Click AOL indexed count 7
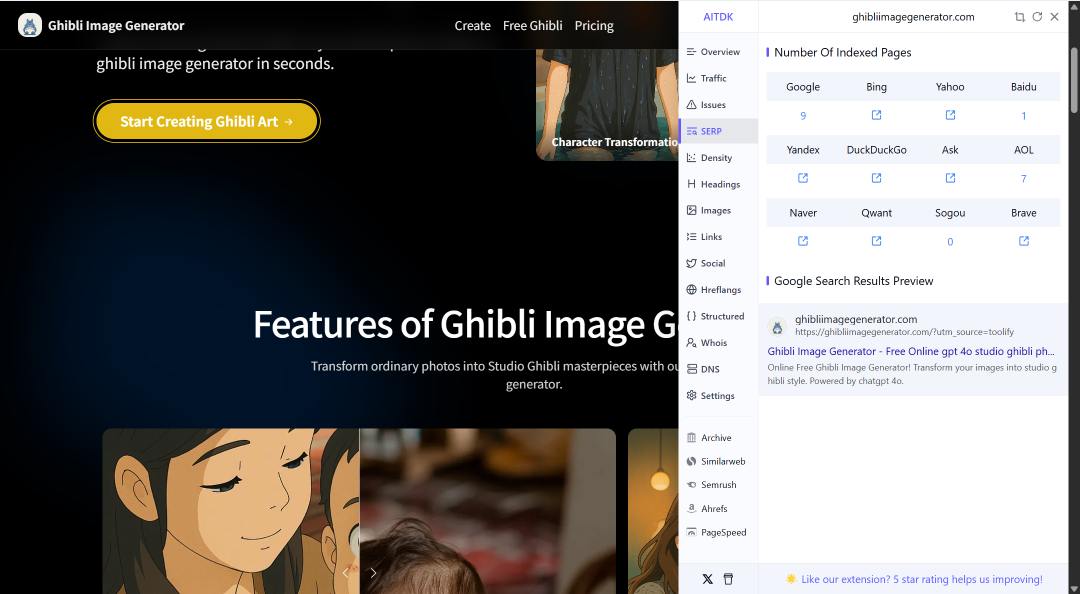1080x594 pixels. coord(1024,179)
